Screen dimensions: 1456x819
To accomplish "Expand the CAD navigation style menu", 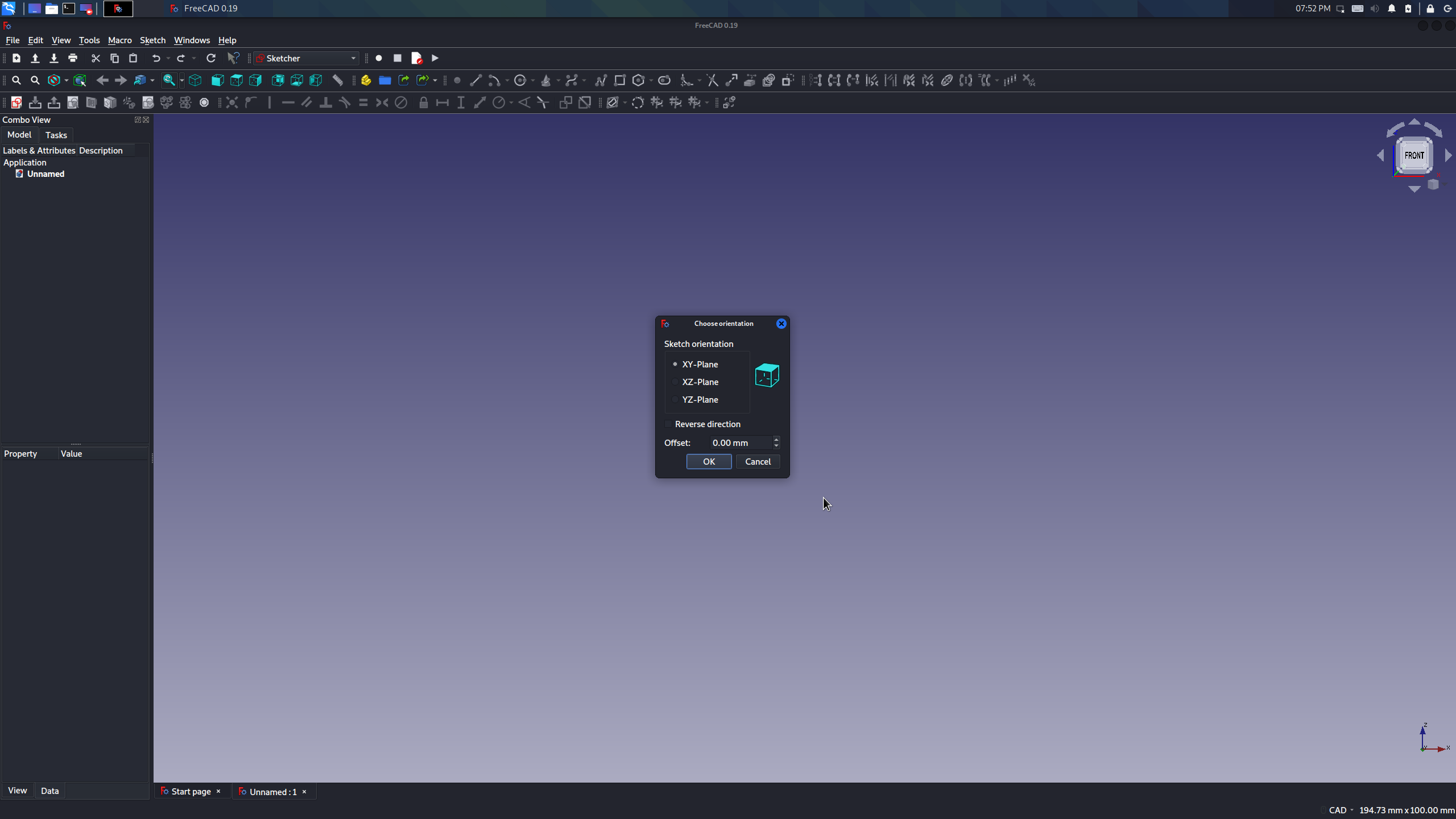I will 1341,810.
